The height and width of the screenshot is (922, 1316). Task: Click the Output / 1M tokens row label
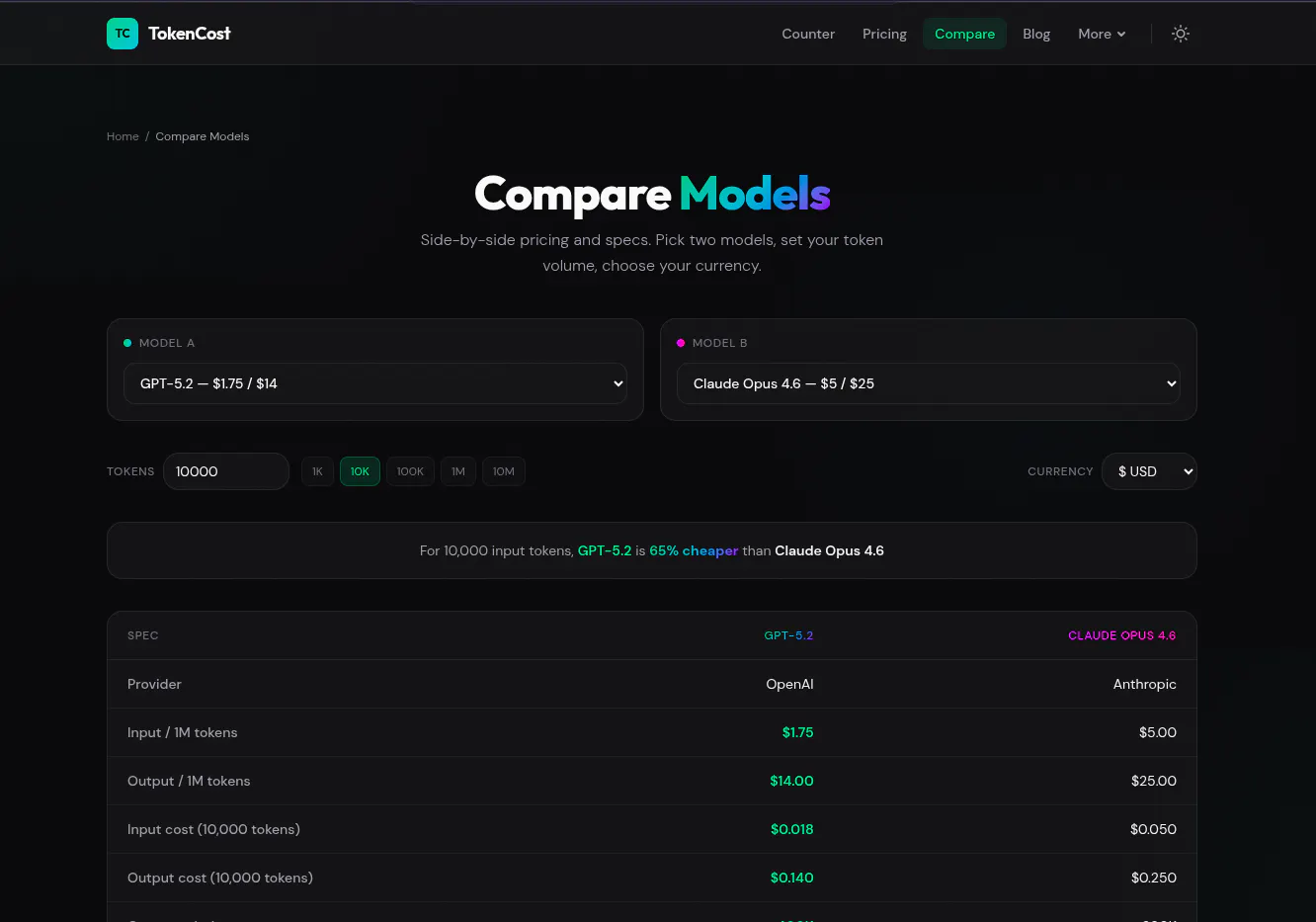189,781
